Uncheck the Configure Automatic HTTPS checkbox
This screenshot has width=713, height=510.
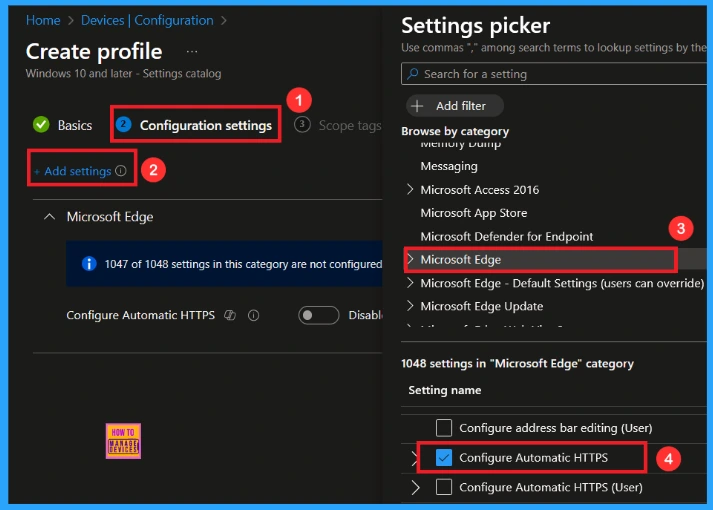(x=444, y=458)
